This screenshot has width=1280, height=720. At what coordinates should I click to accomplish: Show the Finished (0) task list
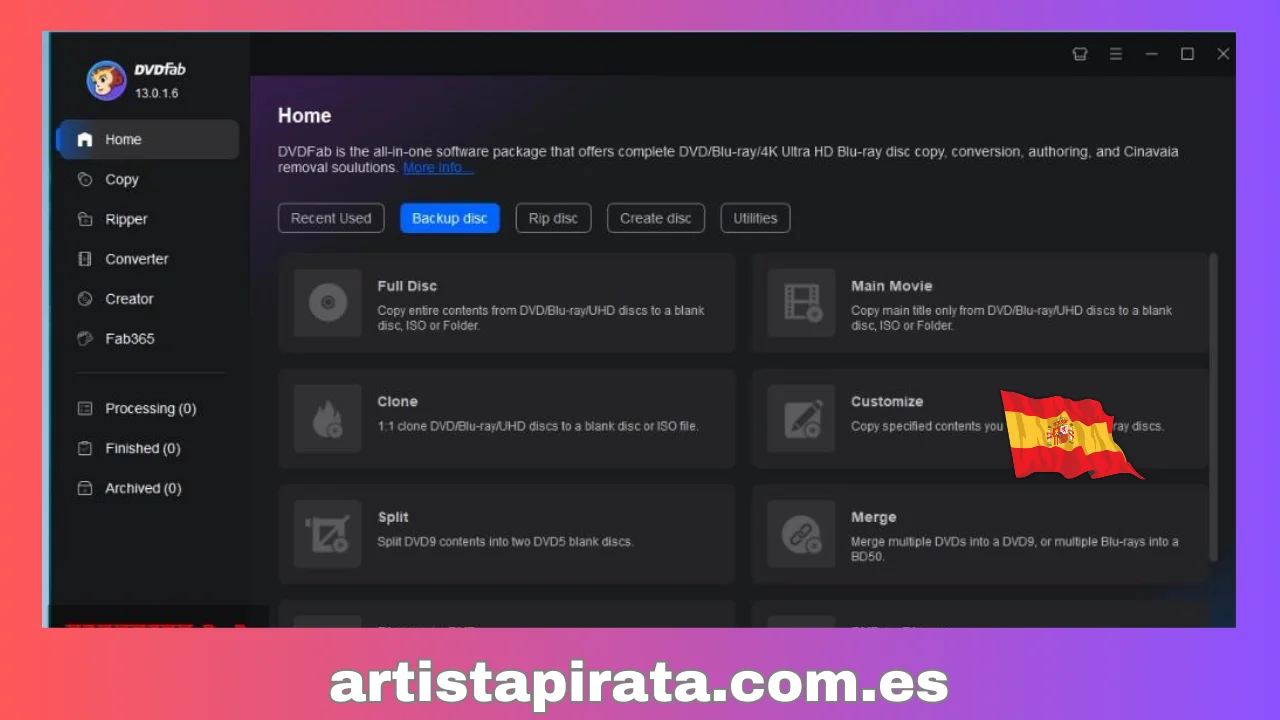(x=143, y=448)
